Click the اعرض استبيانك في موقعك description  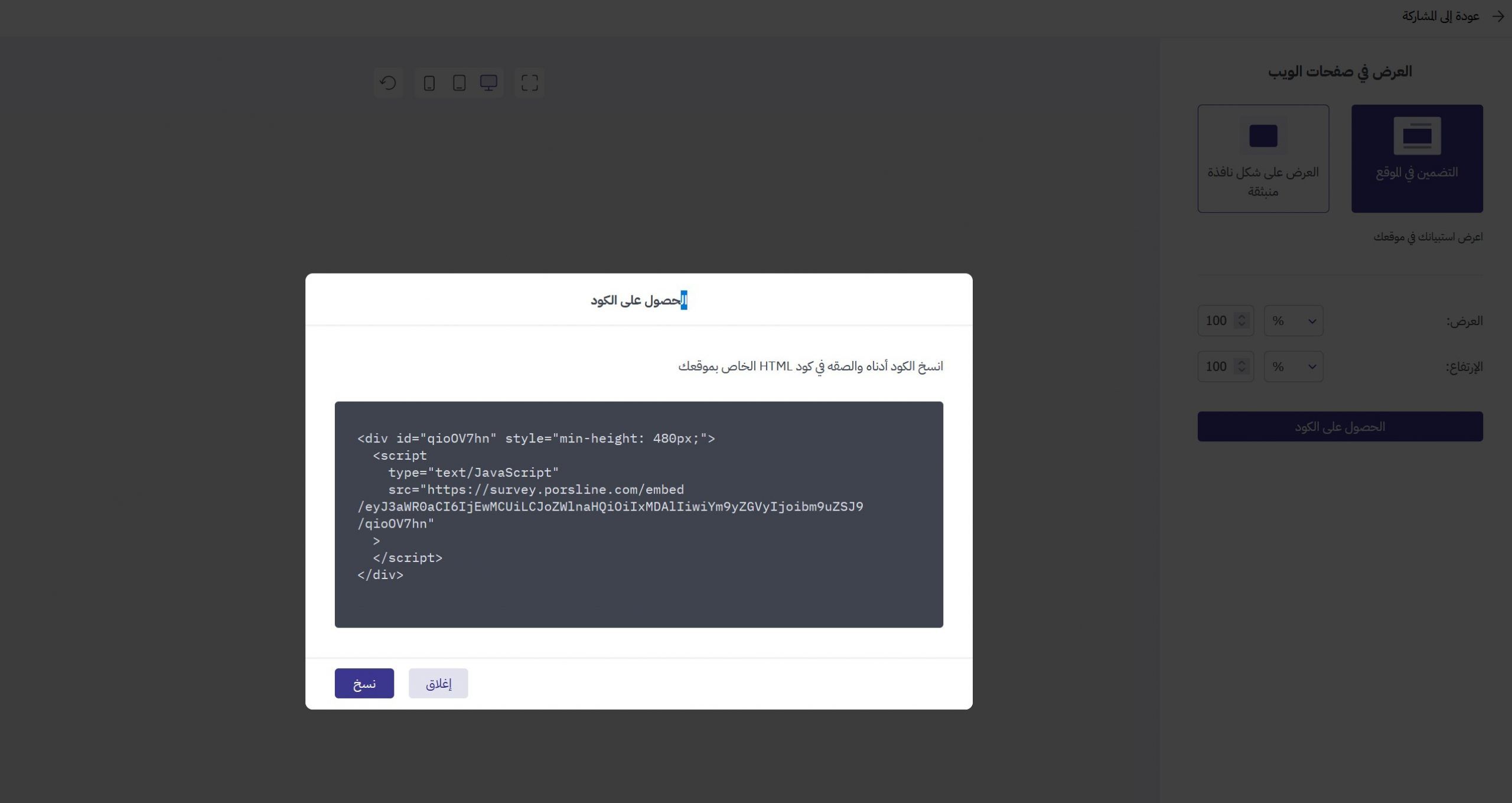(1428, 237)
